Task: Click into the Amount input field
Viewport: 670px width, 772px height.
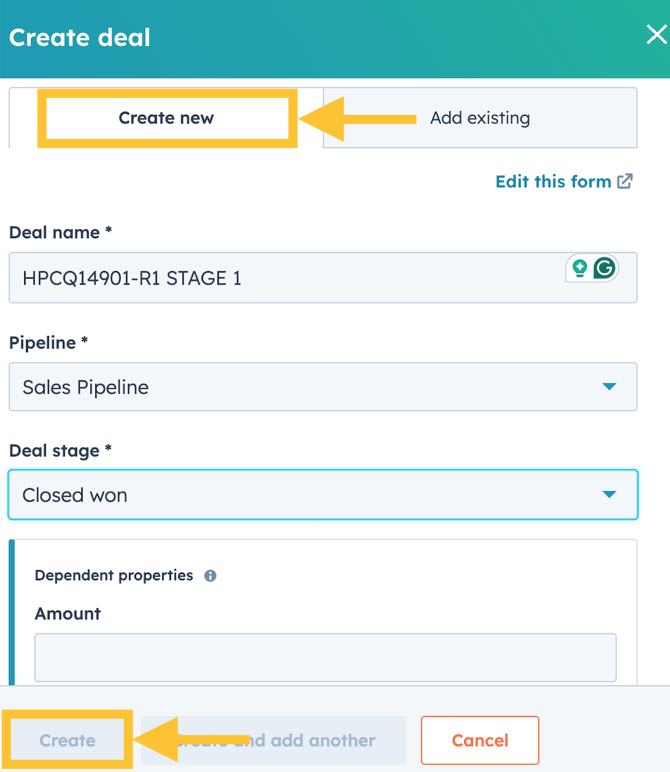Action: pyautogui.click(x=325, y=657)
